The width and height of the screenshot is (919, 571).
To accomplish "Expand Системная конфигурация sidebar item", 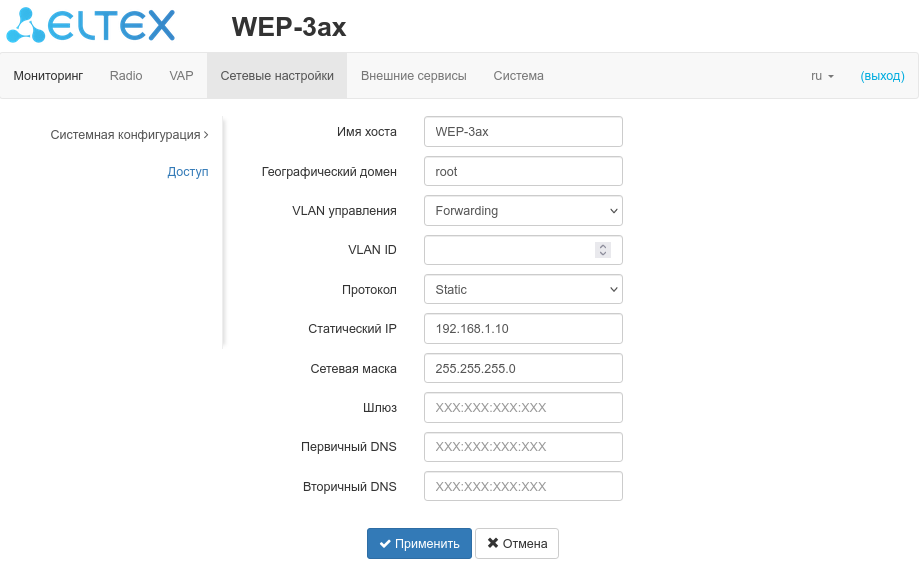I will 129,134.
